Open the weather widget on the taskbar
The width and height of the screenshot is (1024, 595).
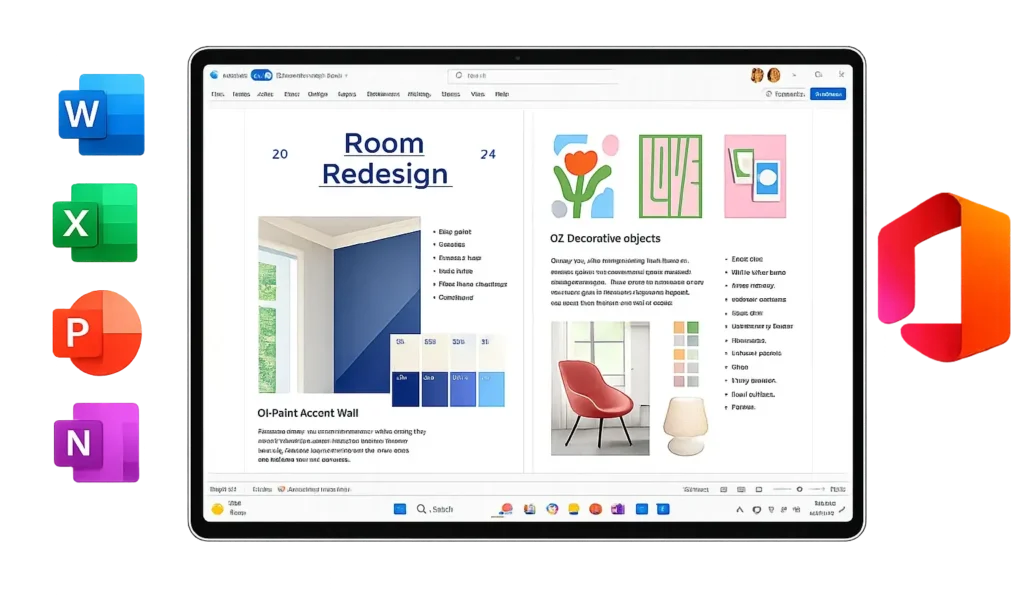click(x=229, y=509)
